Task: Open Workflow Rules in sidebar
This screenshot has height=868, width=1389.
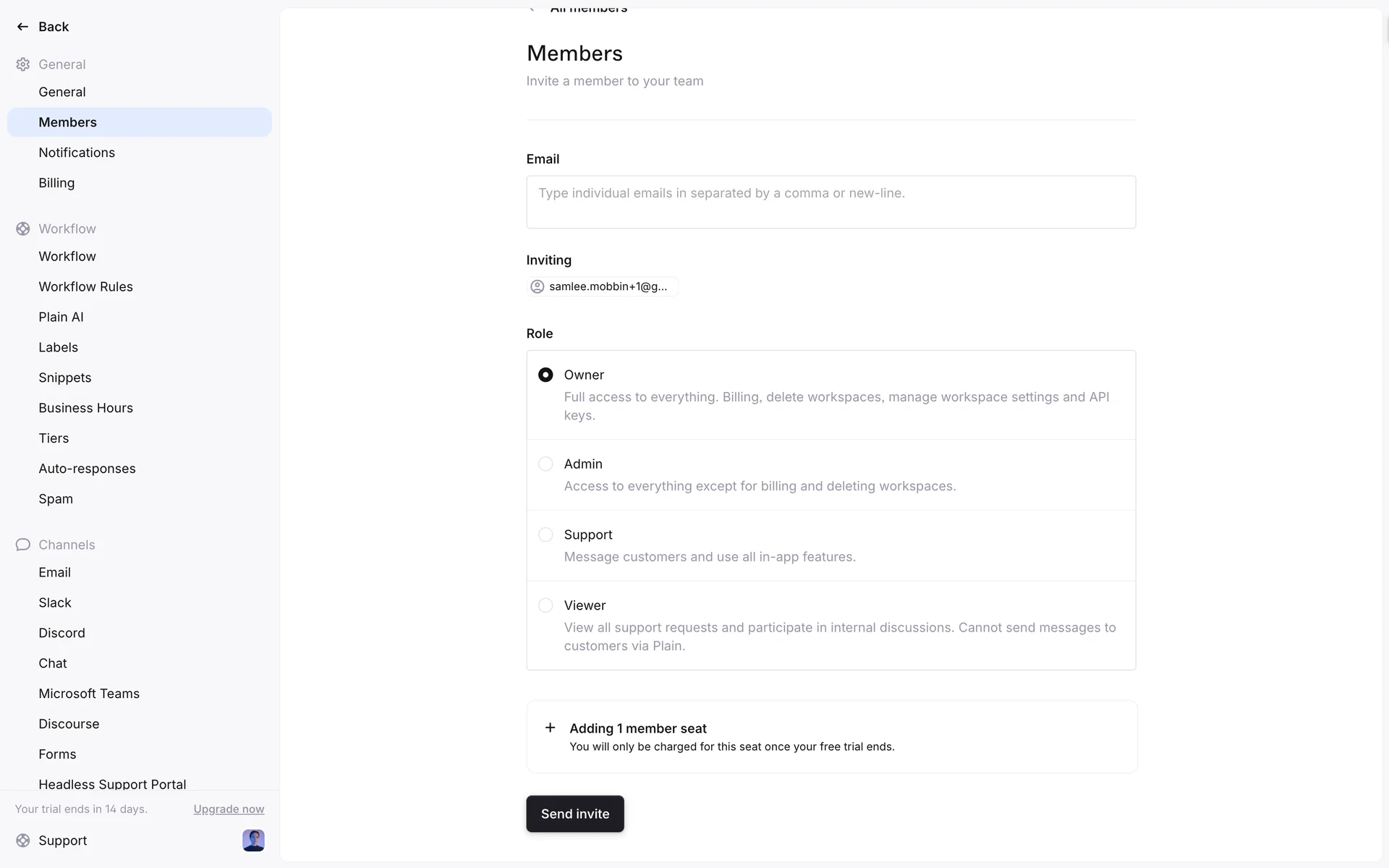Action: (85, 286)
